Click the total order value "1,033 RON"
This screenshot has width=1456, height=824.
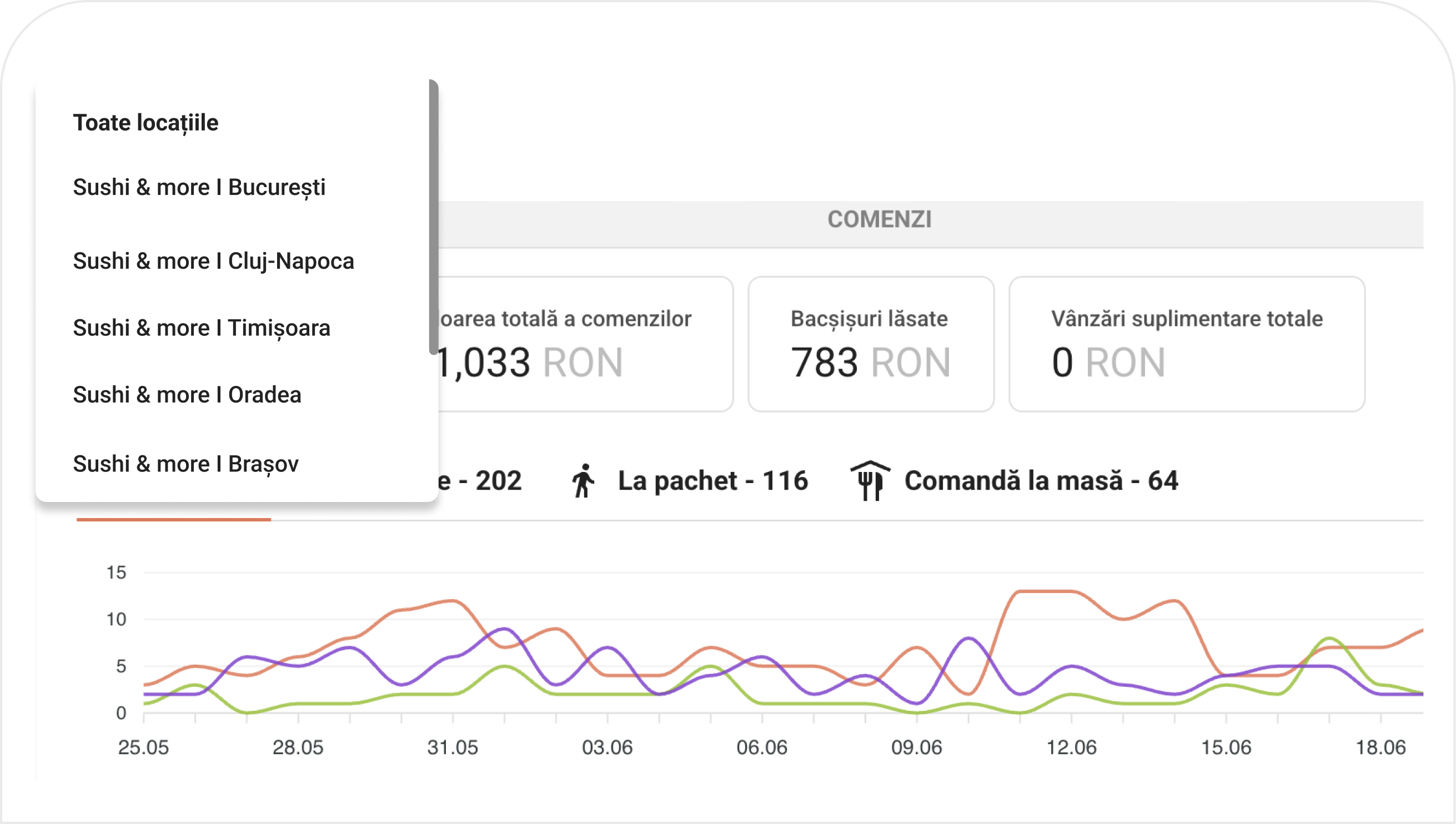pos(530,362)
